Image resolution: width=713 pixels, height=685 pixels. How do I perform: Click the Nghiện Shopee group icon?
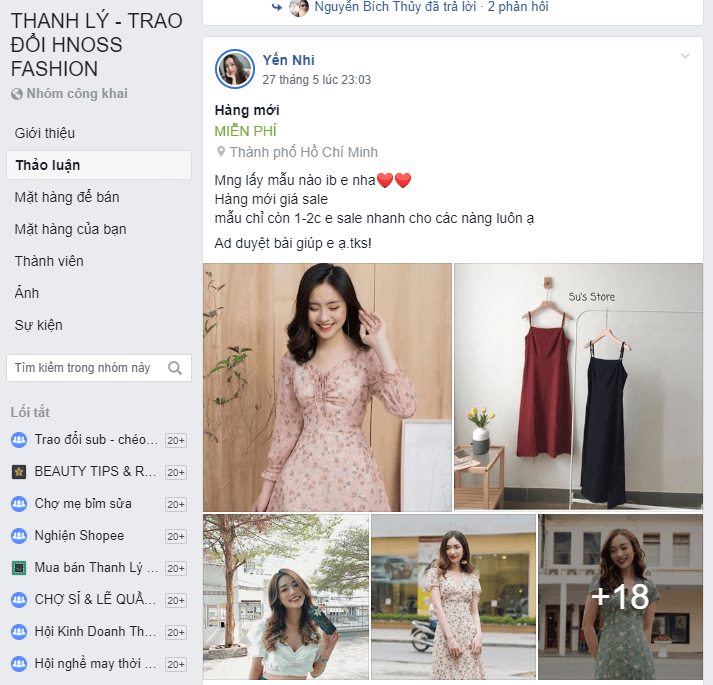point(19,536)
